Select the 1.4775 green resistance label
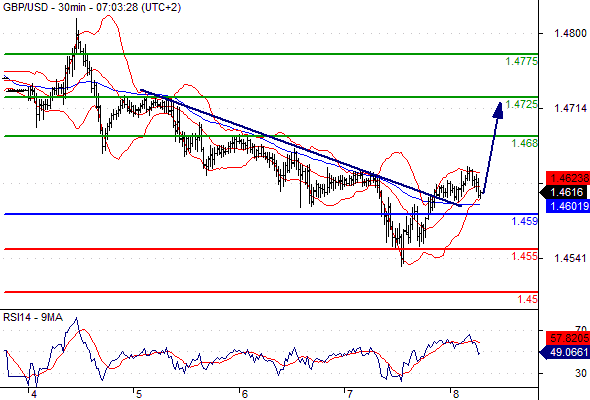 [x=522, y=61]
